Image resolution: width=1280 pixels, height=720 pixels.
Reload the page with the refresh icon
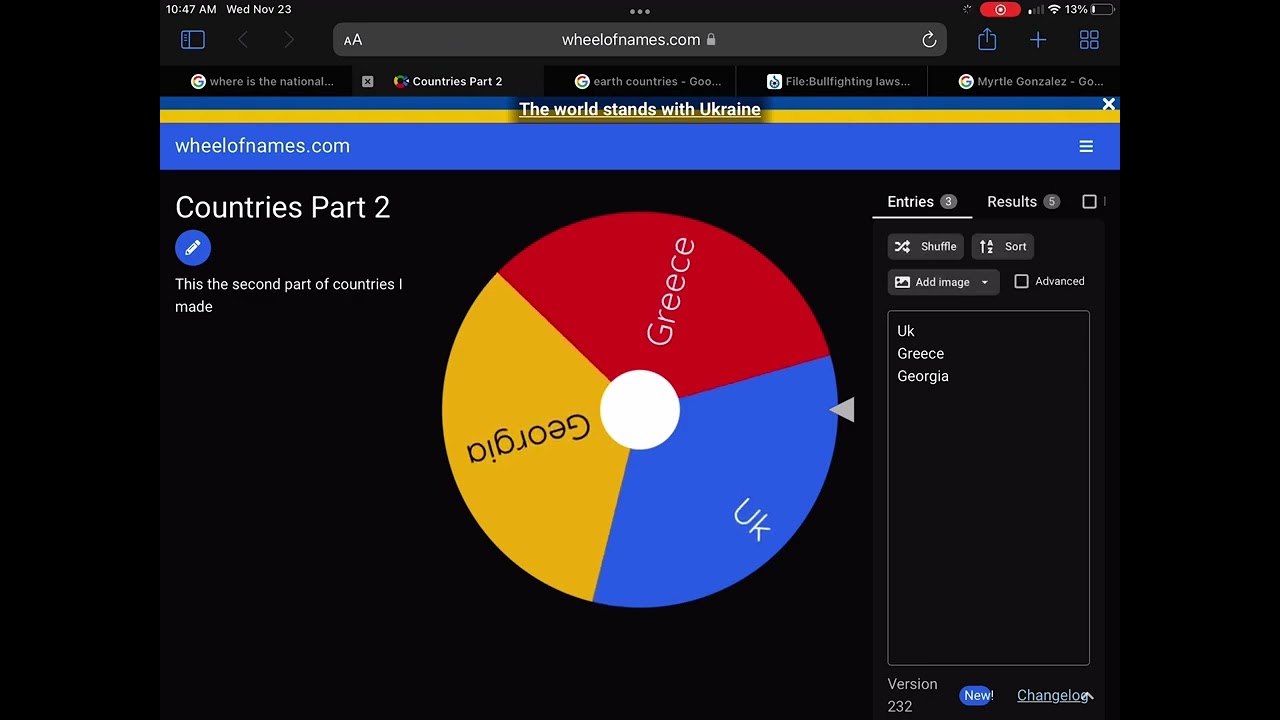[x=929, y=40]
